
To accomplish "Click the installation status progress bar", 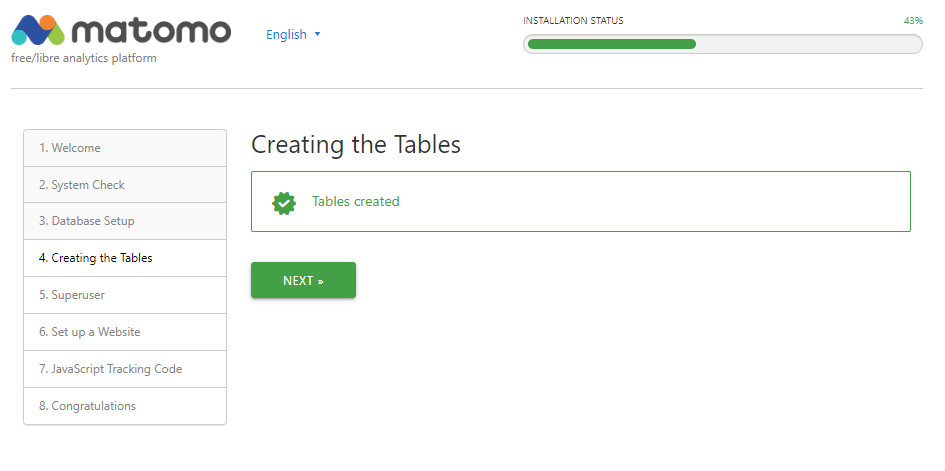I will pos(722,44).
